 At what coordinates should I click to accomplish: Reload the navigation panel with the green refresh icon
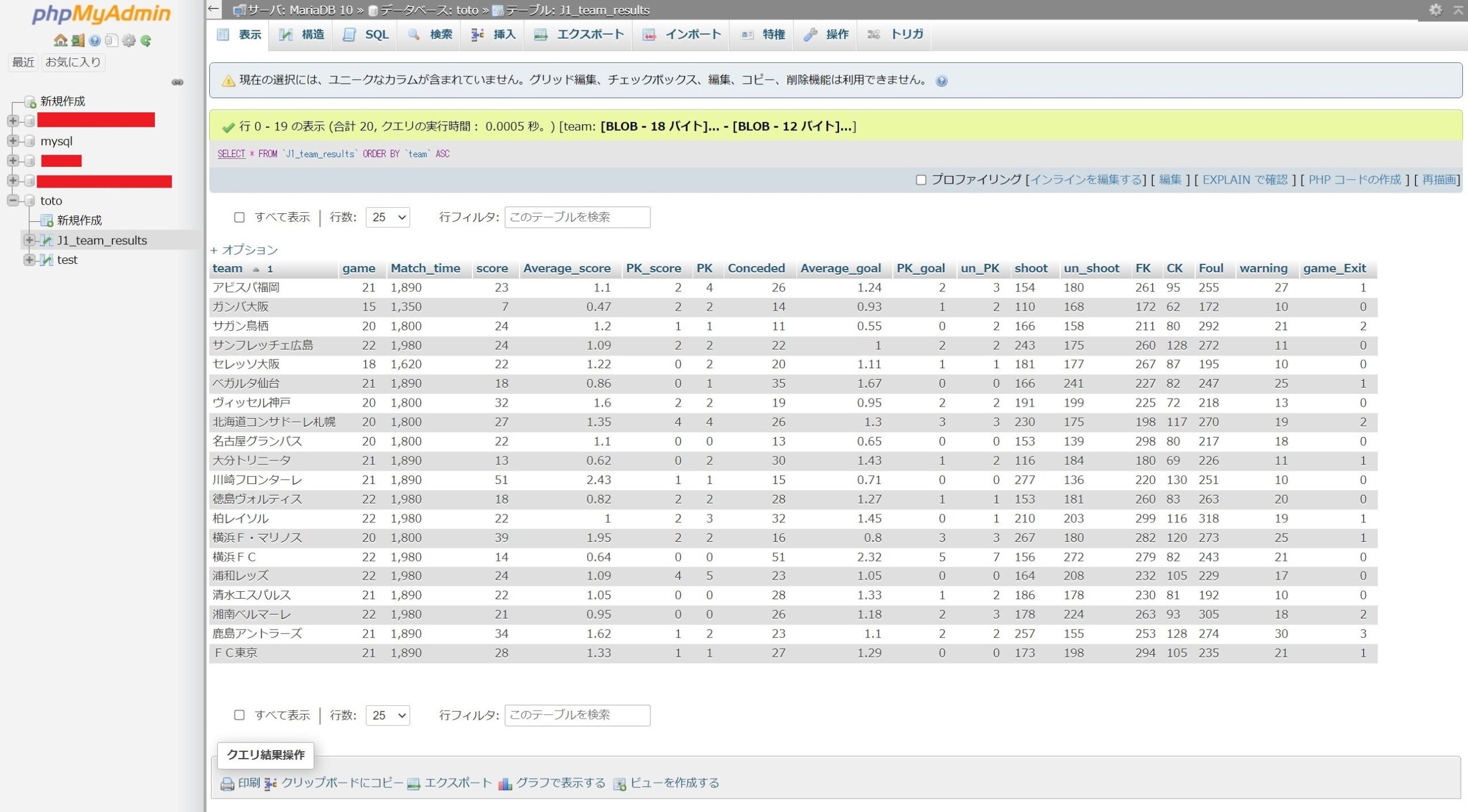point(146,40)
